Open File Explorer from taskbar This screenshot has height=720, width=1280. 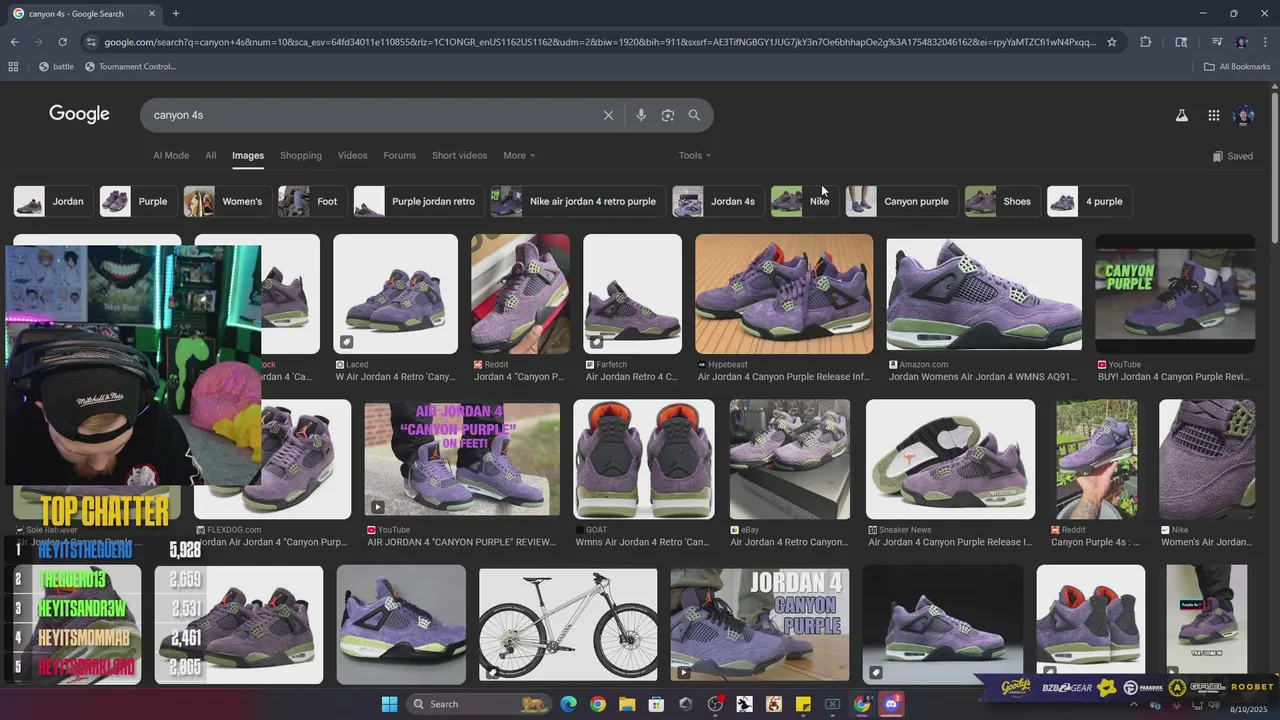point(627,704)
